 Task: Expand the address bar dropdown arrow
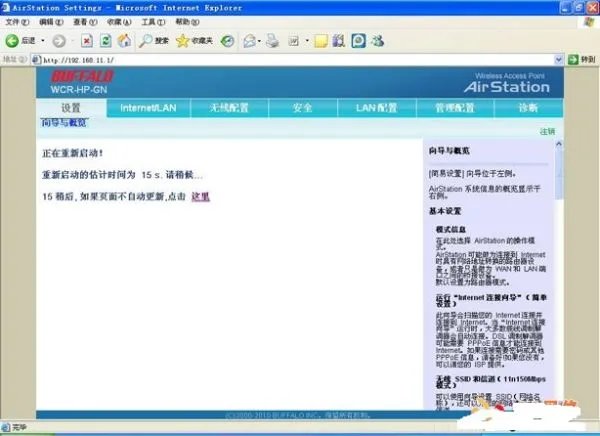coord(558,60)
